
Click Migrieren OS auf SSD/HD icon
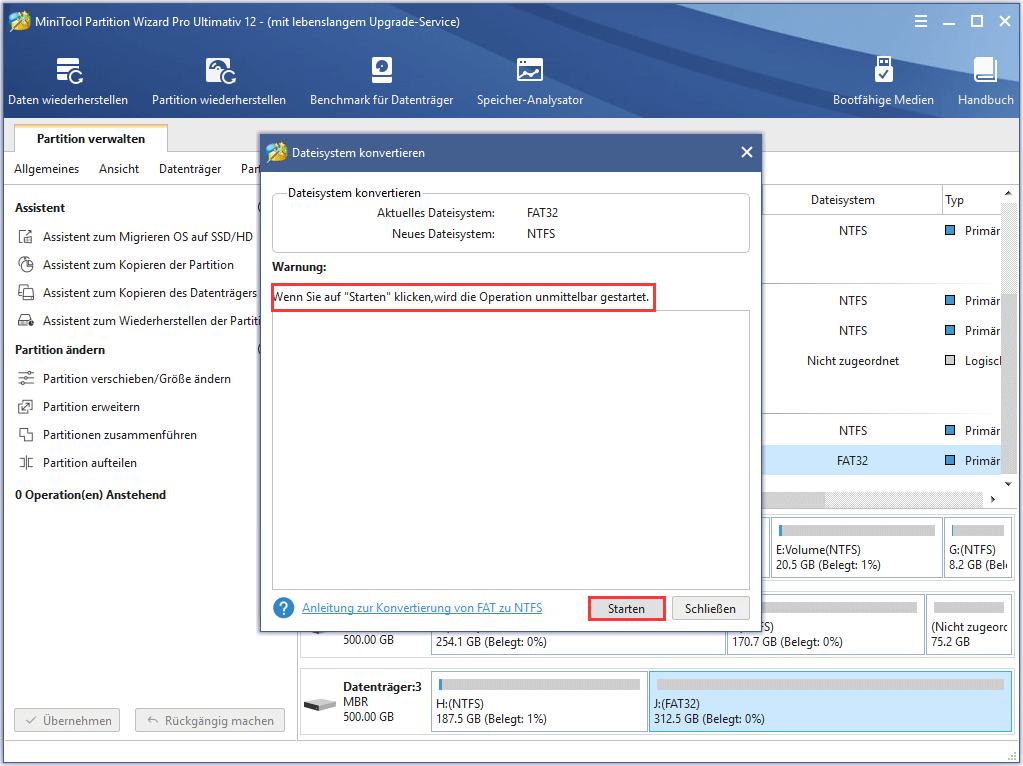coord(25,237)
